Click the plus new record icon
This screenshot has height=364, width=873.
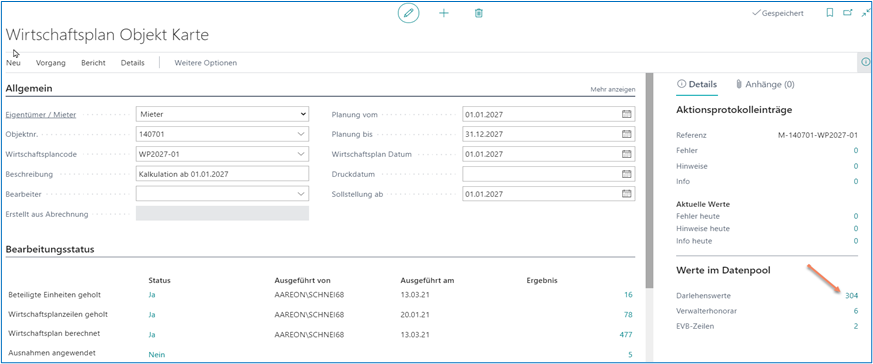pos(444,13)
